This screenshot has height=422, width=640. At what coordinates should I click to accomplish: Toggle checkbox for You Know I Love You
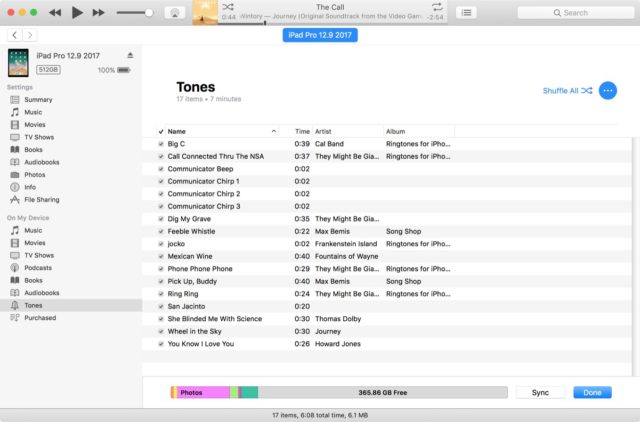(x=161, y=344)
